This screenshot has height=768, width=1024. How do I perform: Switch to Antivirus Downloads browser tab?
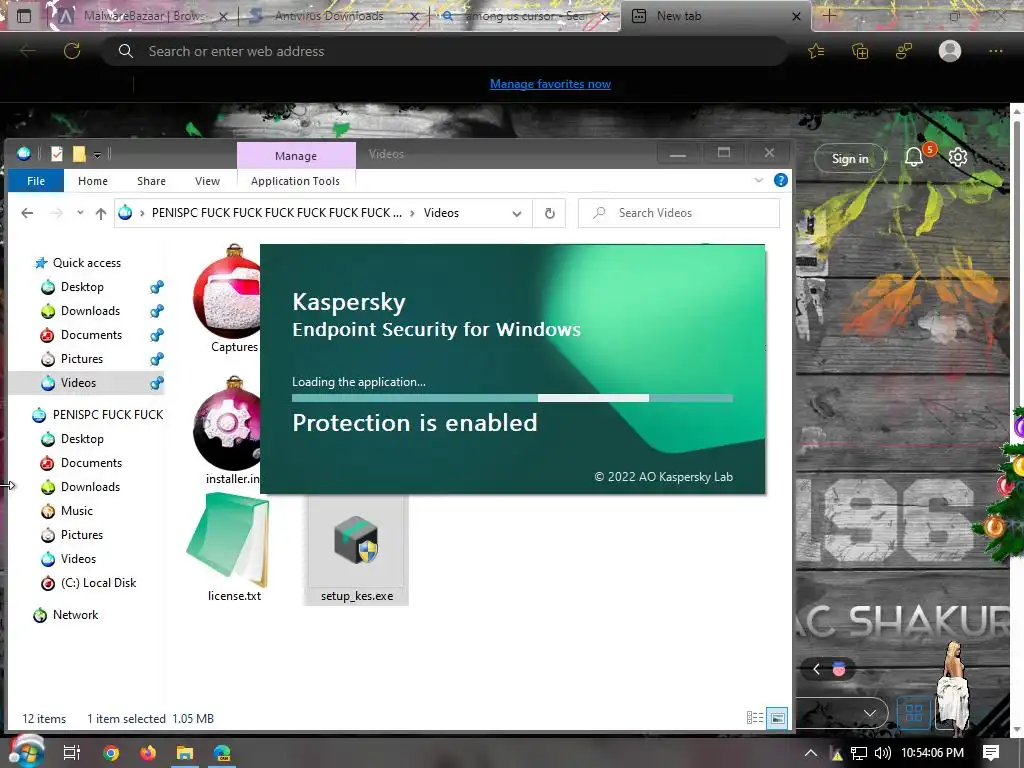pyautogui.click(x=332, y=16)
